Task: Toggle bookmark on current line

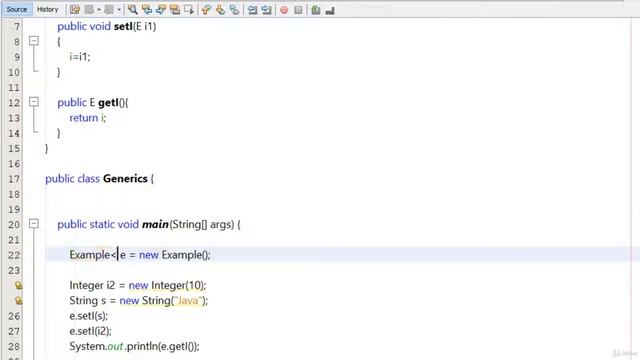Action: [x=235, y=10]
